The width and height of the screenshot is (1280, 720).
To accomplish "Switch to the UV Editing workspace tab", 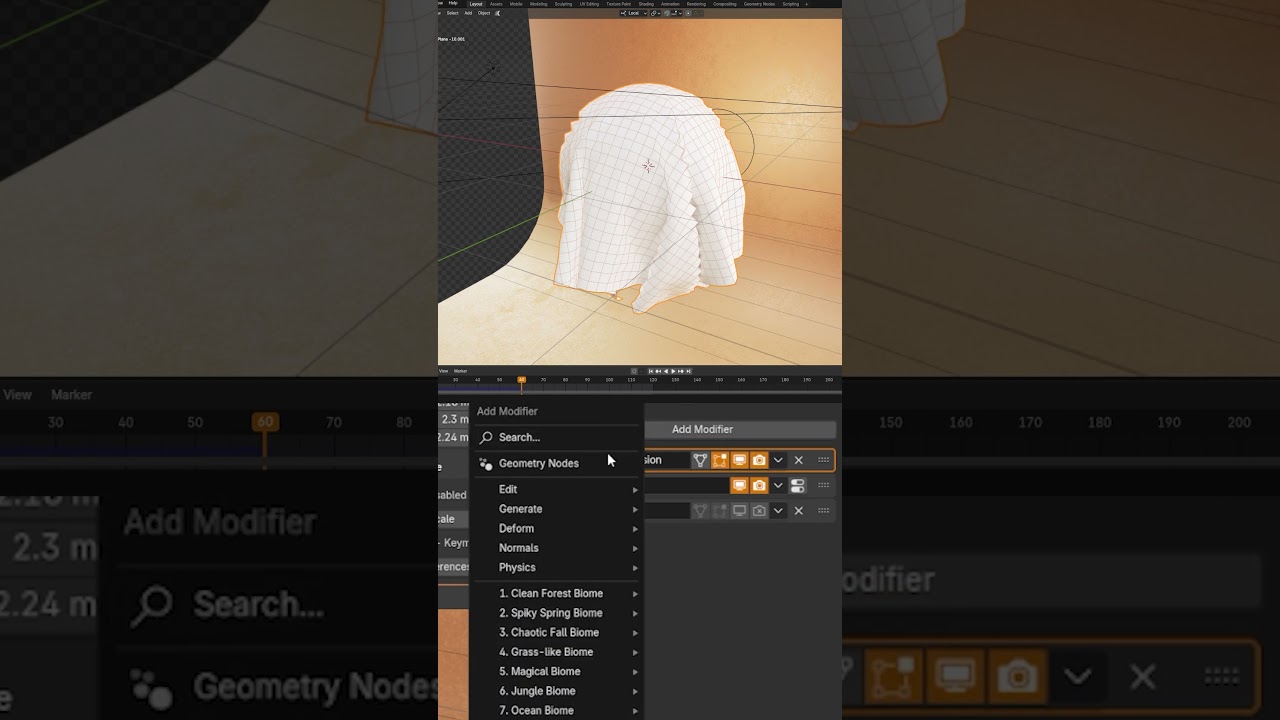I will point(589,4).
